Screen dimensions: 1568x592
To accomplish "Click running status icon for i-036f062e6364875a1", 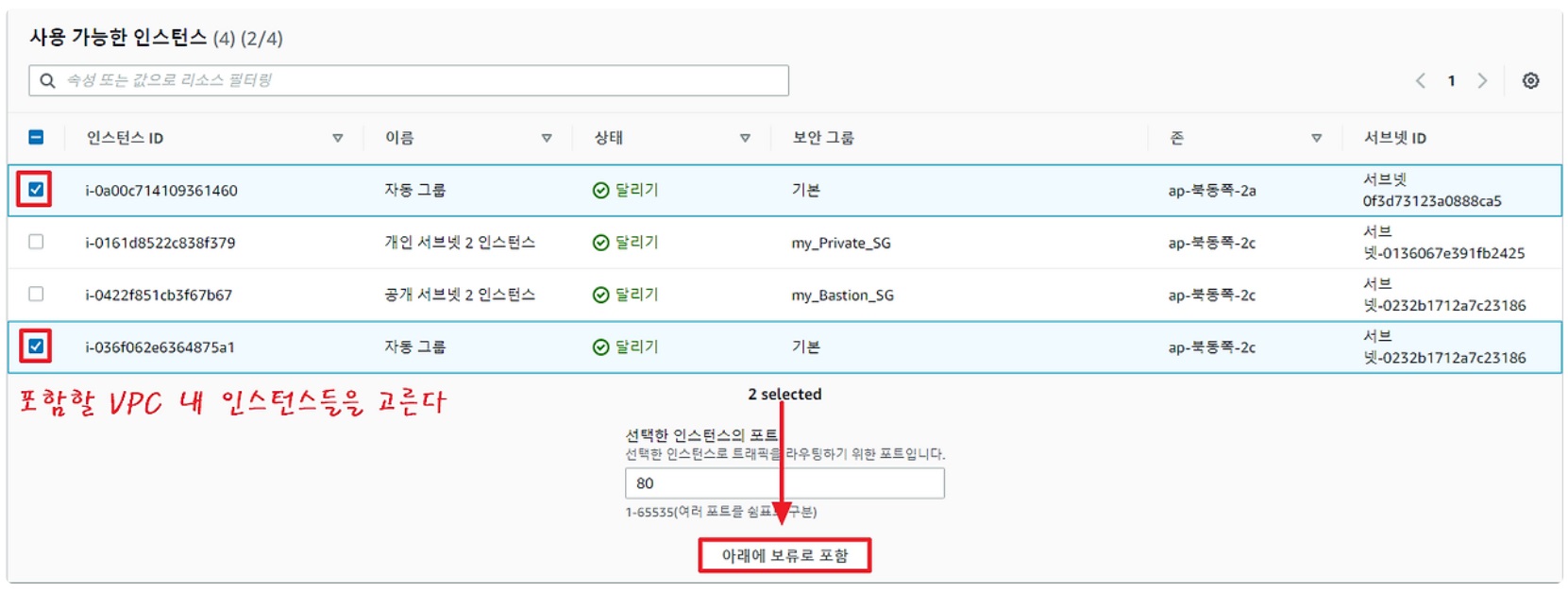I will tap(600, 347).
